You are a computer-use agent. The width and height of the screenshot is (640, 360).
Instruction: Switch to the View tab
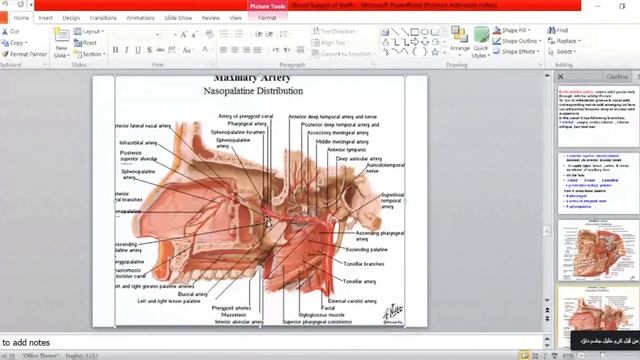[236, 18]
